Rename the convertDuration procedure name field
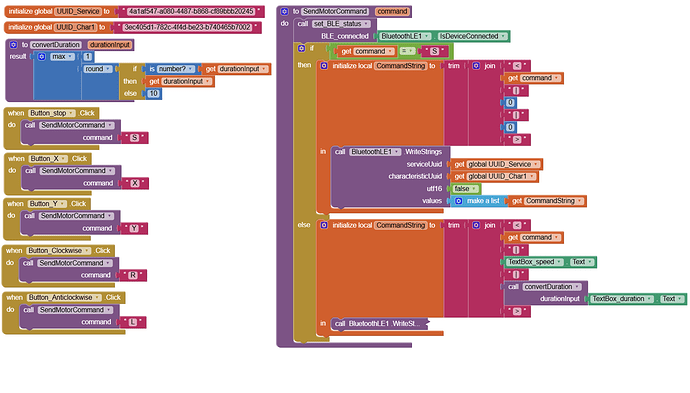Screen dimensions: 690x393 (56, 45)
